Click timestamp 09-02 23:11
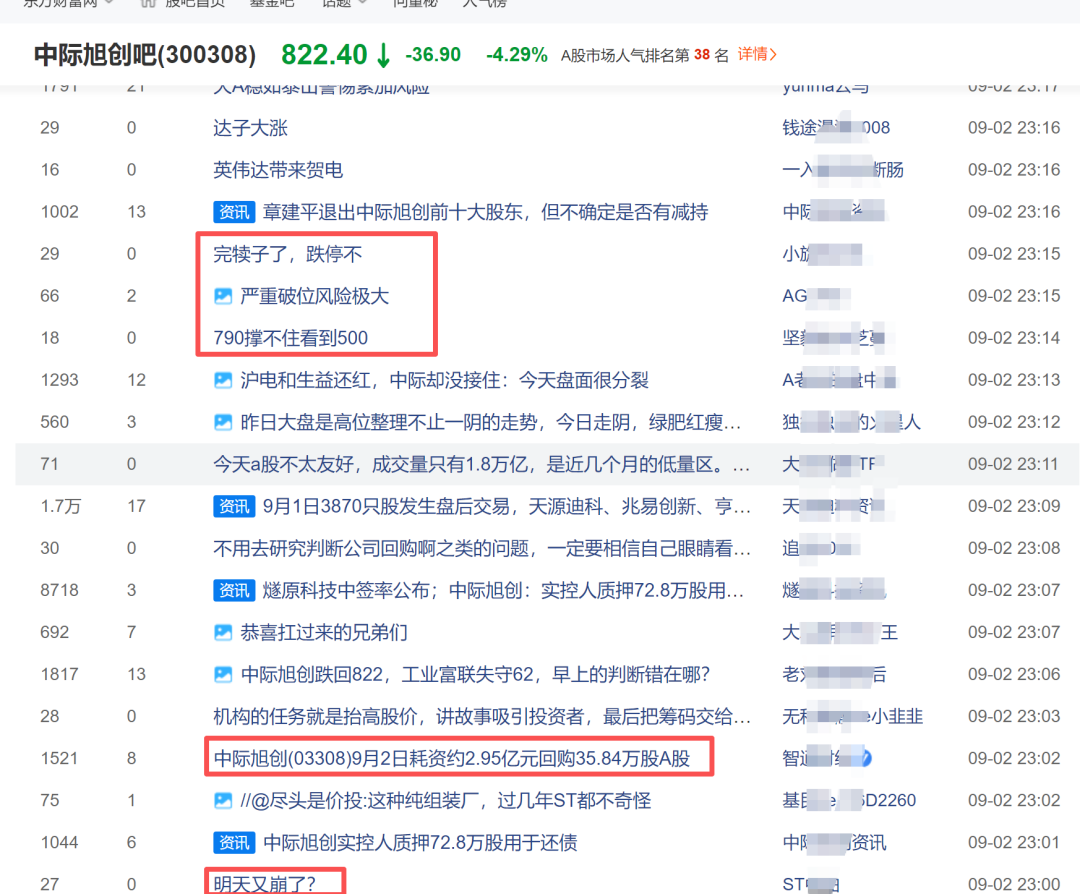Screen dimensions: 1080x894 click(1014, 464)
